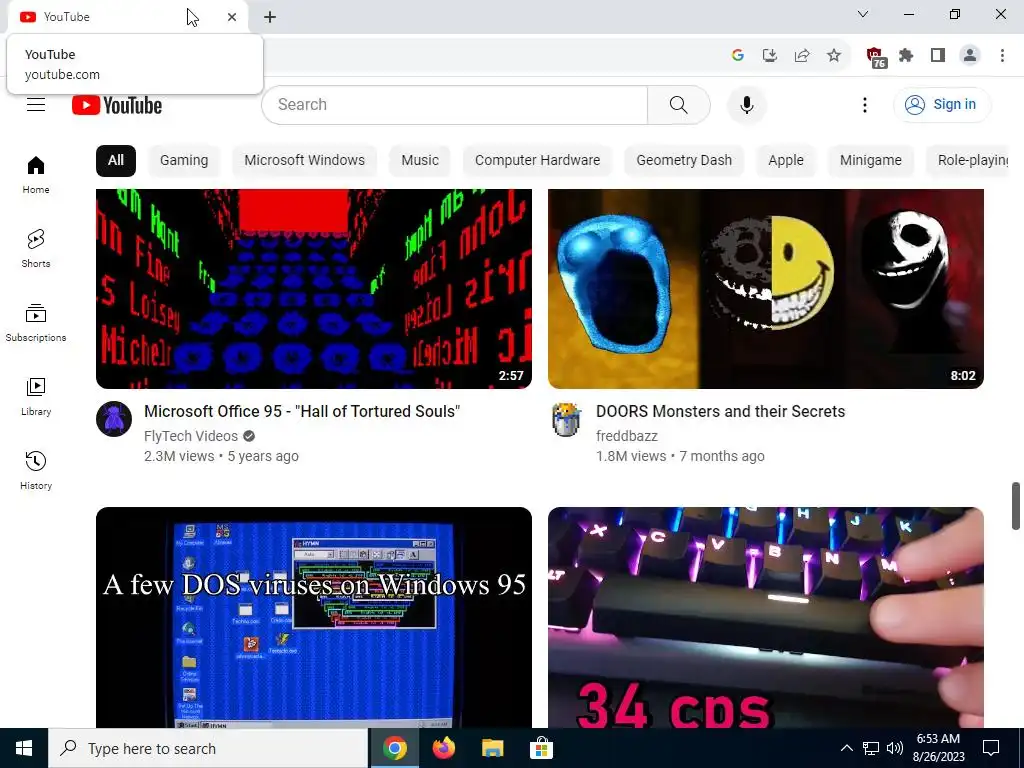Screen dimensions: 1024x768
Task: Click the Chrome icon in the taskbar
Action: tap(395, 748)
